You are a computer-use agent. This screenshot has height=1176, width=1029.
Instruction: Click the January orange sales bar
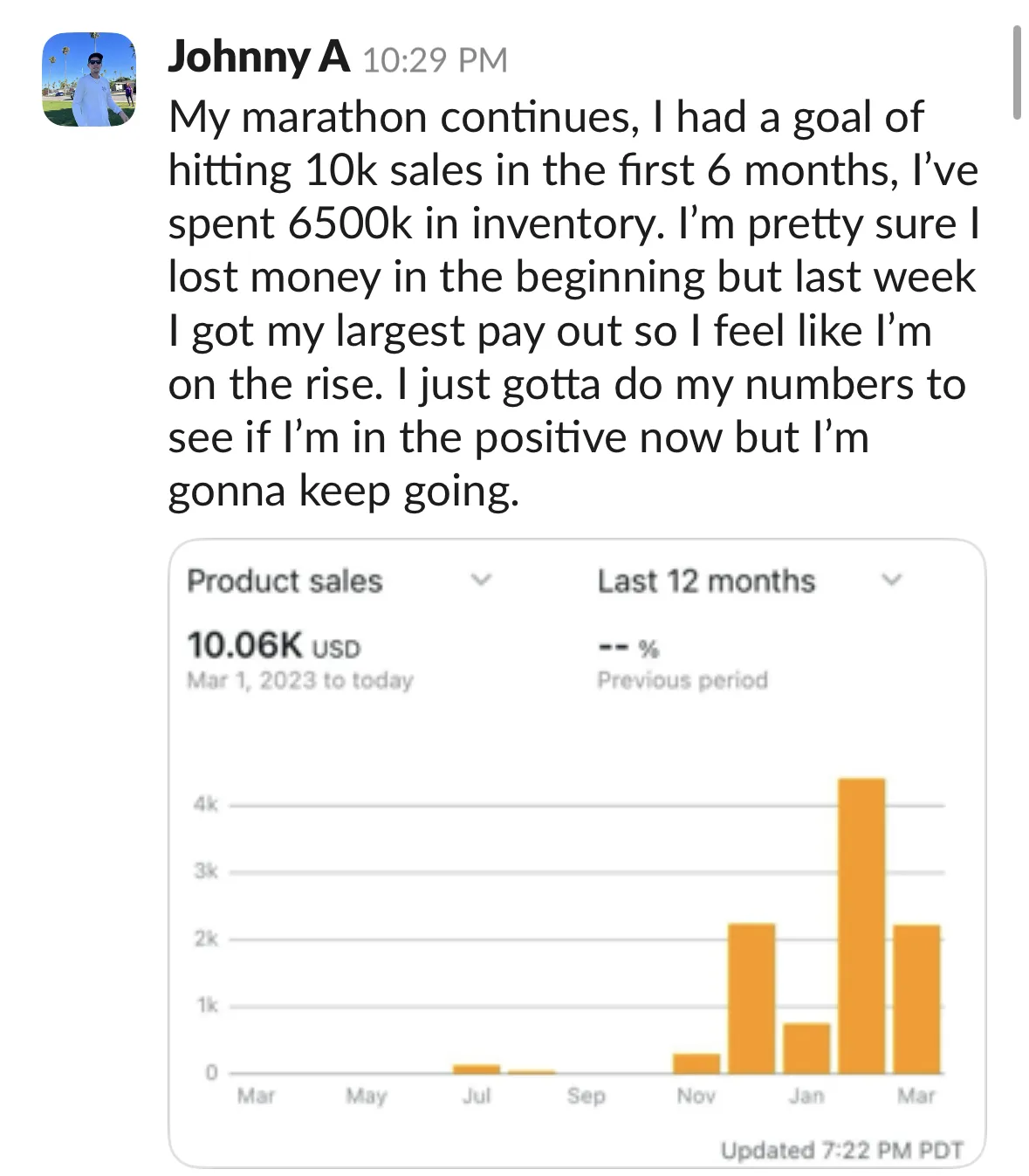point(806,1049)
